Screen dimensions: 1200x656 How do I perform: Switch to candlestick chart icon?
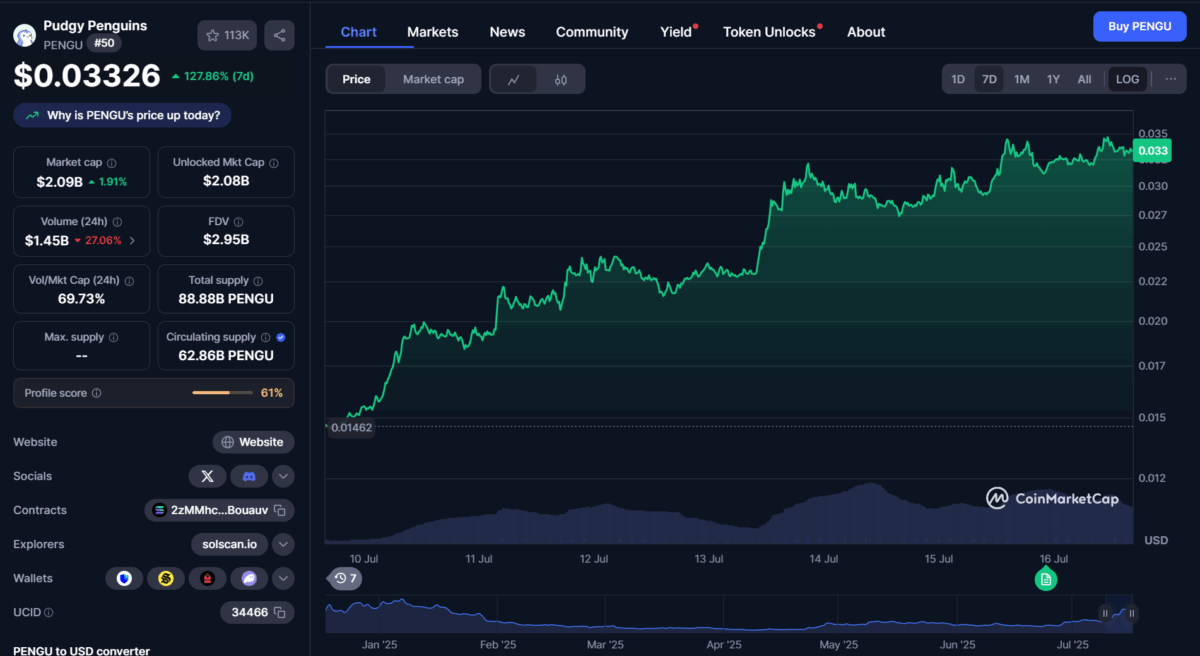[x=561, y=79]
